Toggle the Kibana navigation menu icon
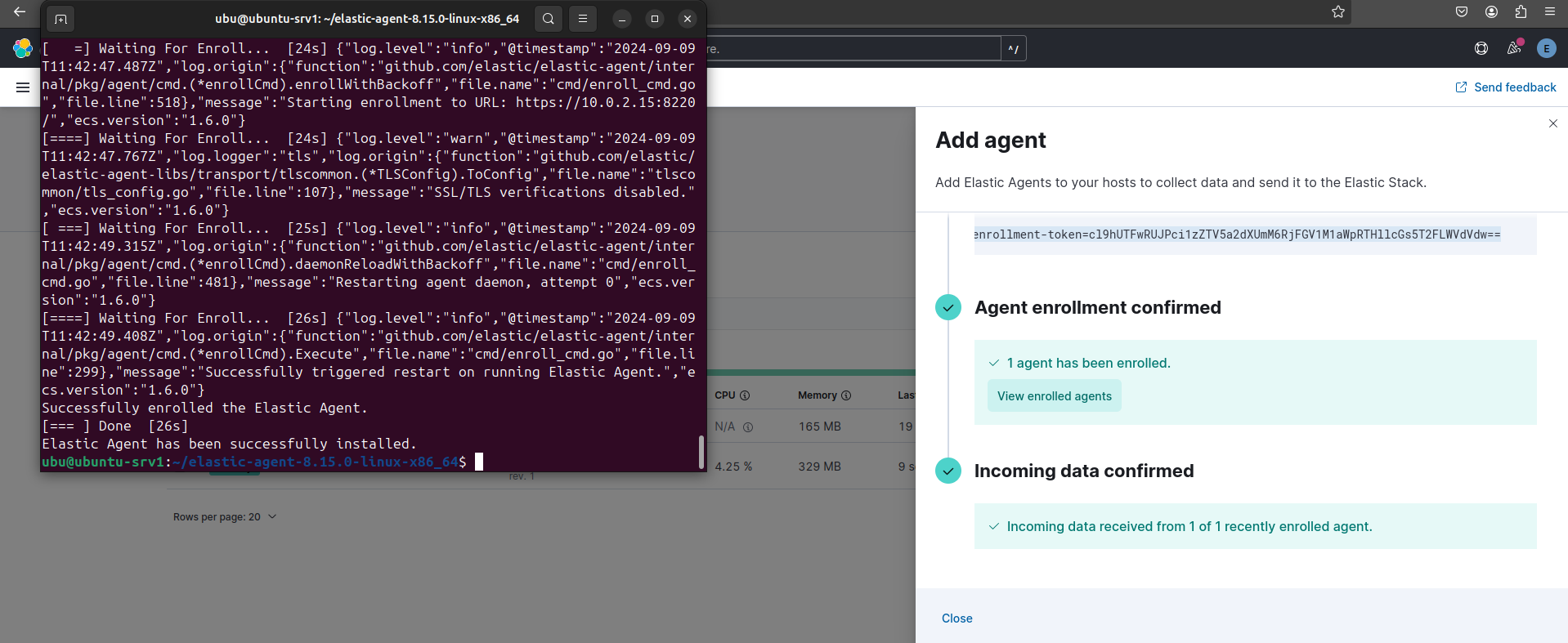 point(23,87)
